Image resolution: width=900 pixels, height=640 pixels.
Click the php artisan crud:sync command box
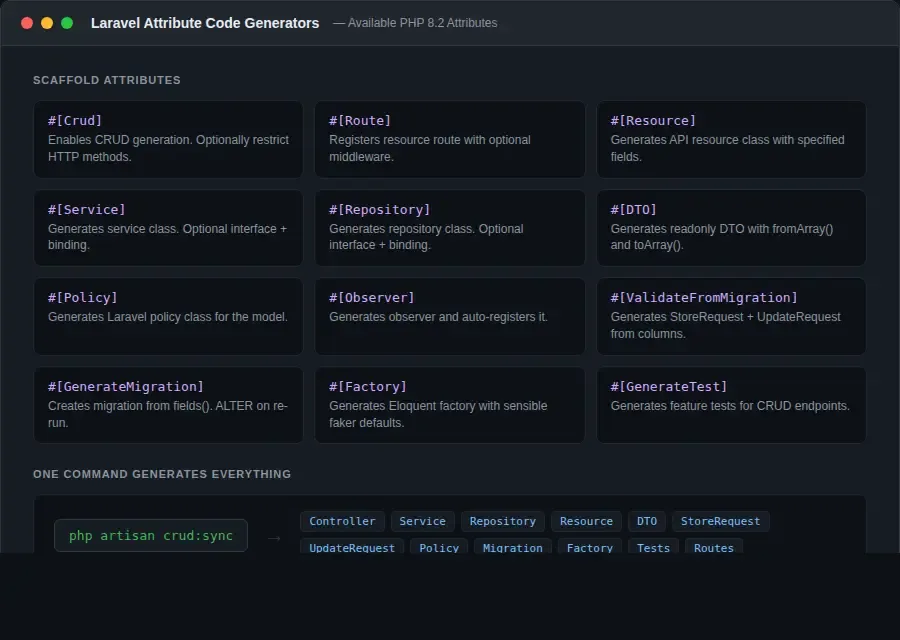click(151, 536)
